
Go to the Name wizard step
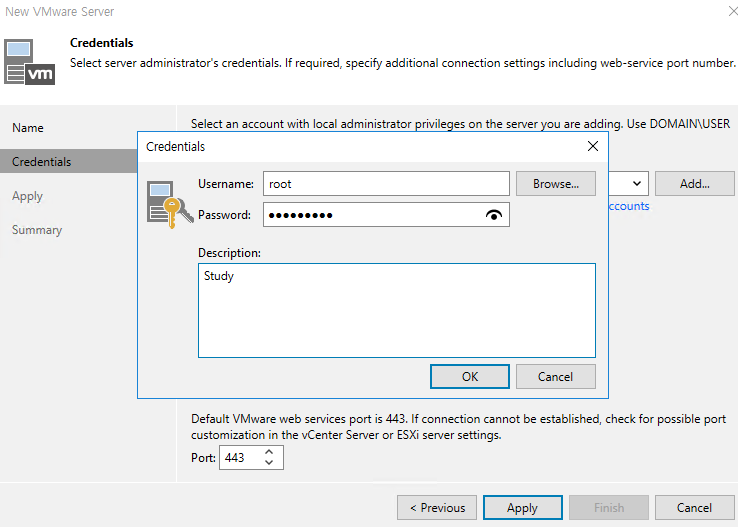point(28,128)
